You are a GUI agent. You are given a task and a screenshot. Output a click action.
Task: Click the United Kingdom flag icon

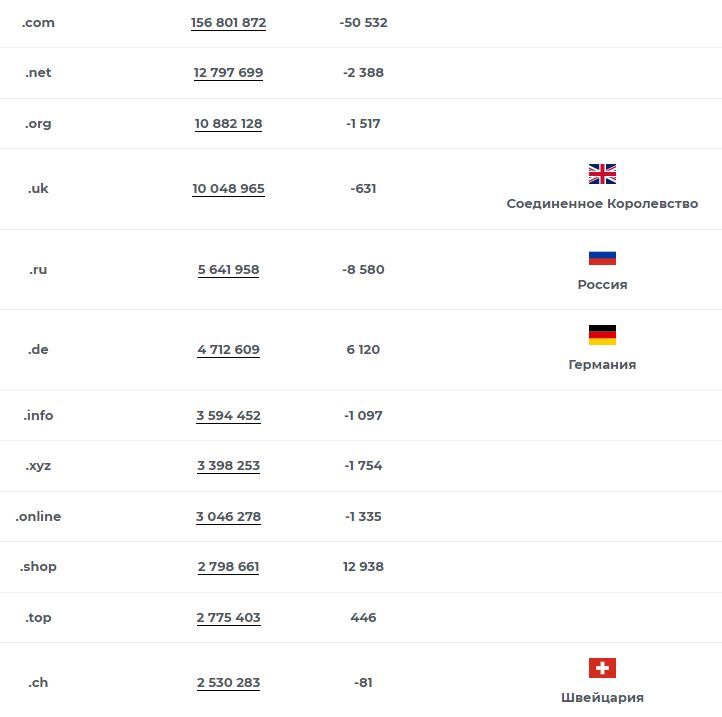602,174
